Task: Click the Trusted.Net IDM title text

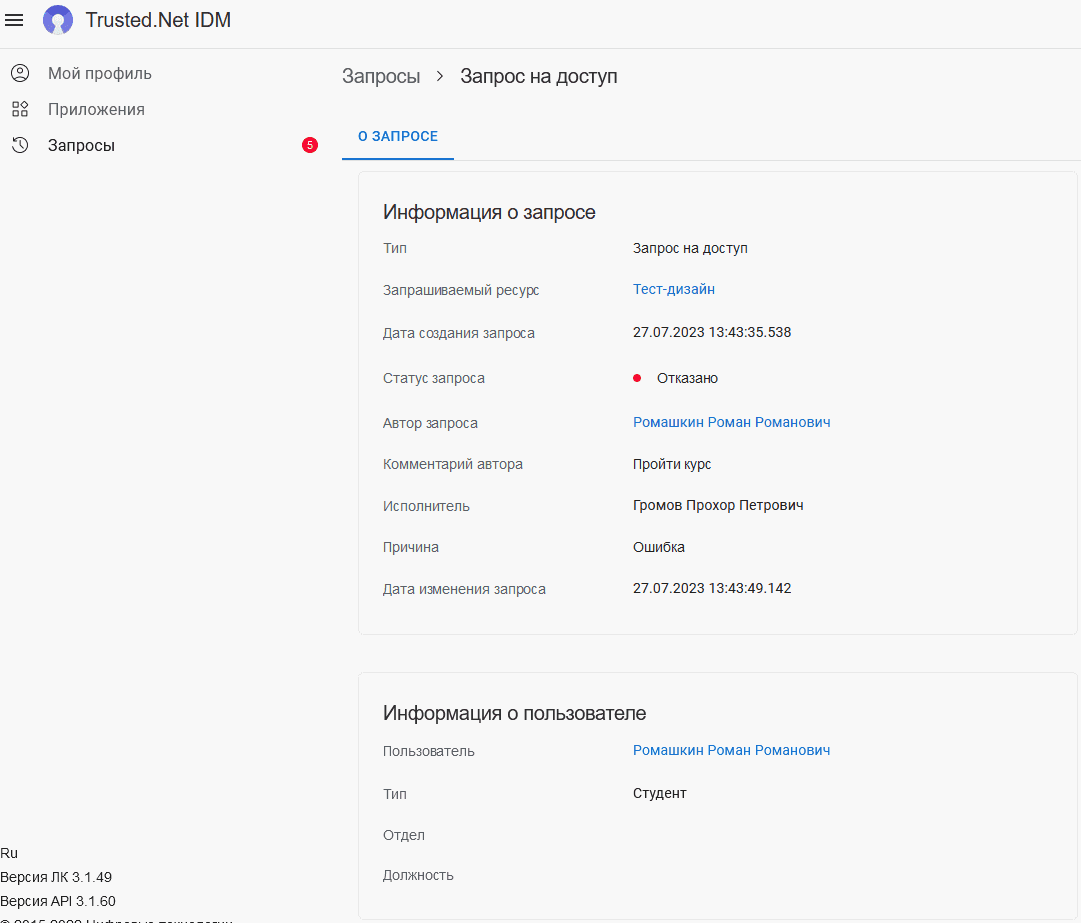Action: [158, 20]
